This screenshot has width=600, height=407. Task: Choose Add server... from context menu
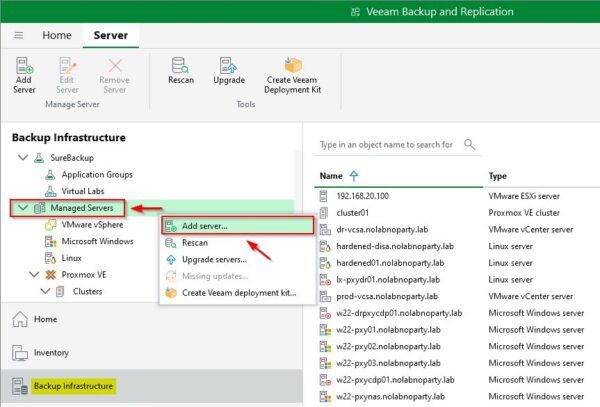coord(238,226)
